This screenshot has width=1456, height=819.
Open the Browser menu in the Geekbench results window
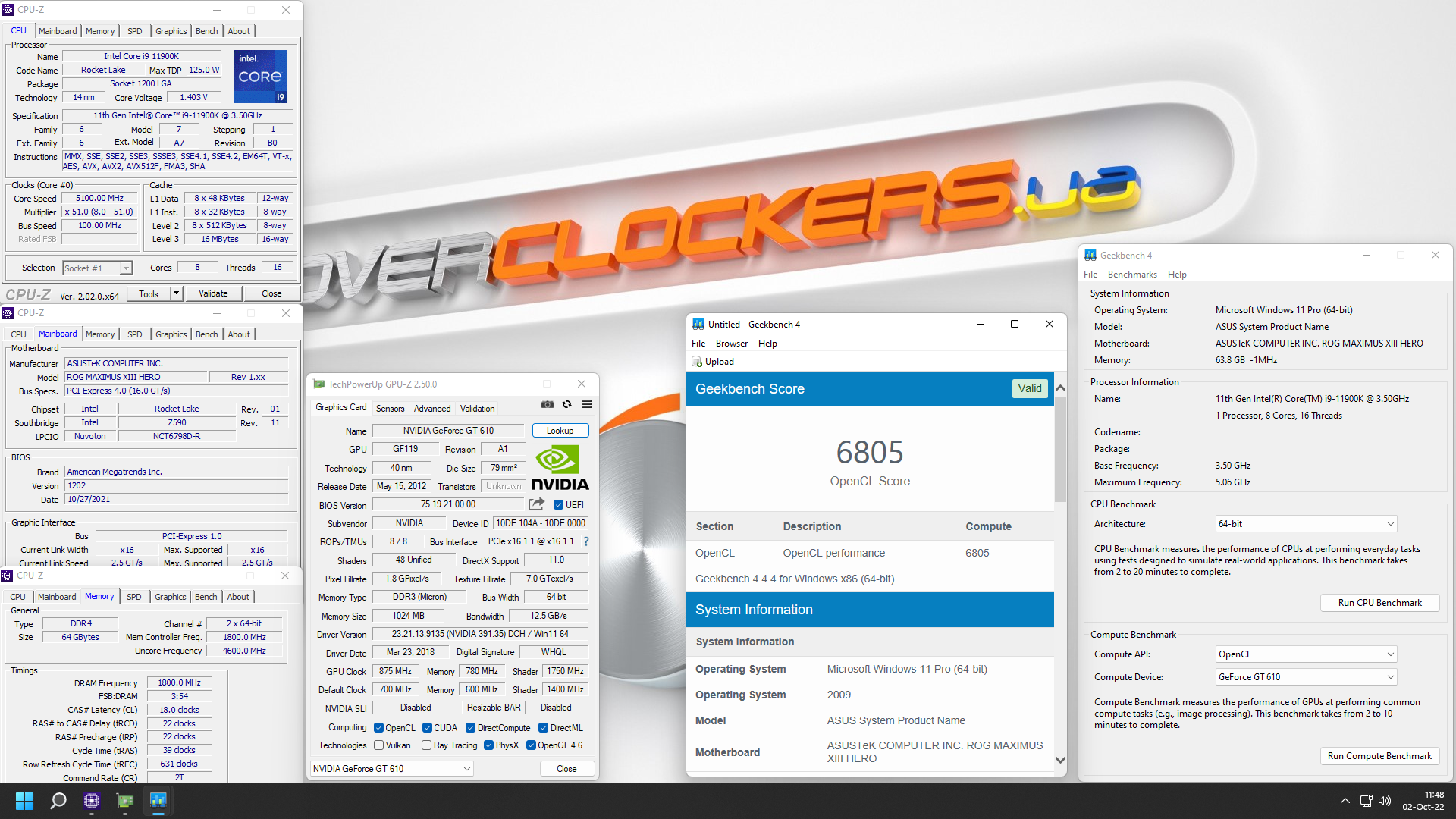pyautogui.click(x=732, y=344)
